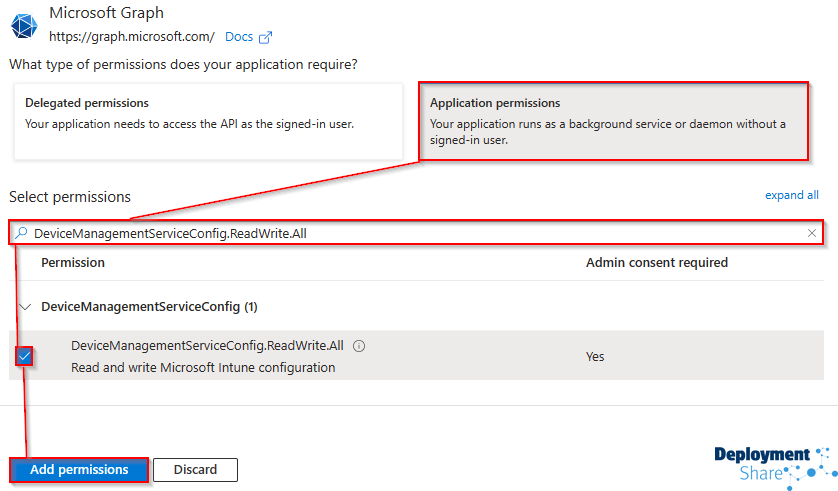Open the Docs link
This screenshot has width=838, height=491.
click(239, 37)
